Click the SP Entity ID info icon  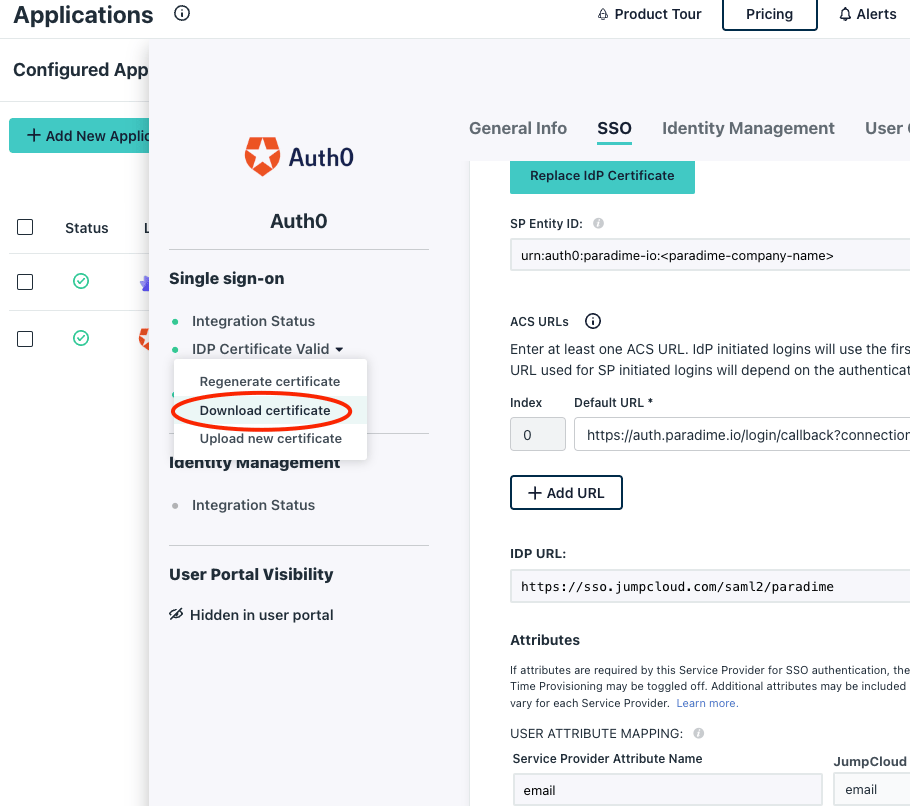(x=598, y=223)
